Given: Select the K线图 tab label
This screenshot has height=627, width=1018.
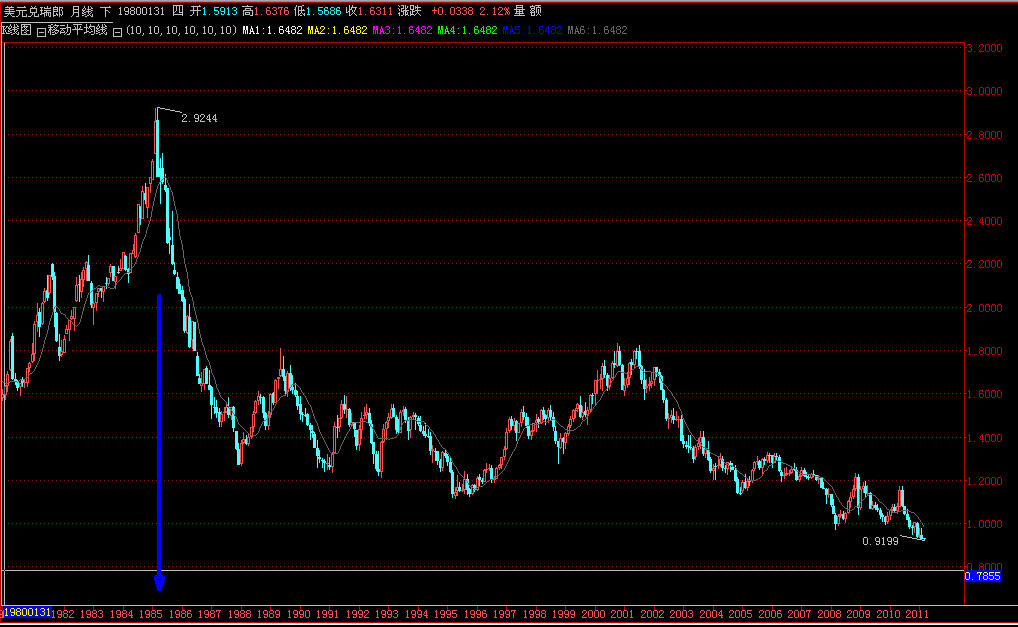Looking at the screenshot, I should (x=17, y=30).
